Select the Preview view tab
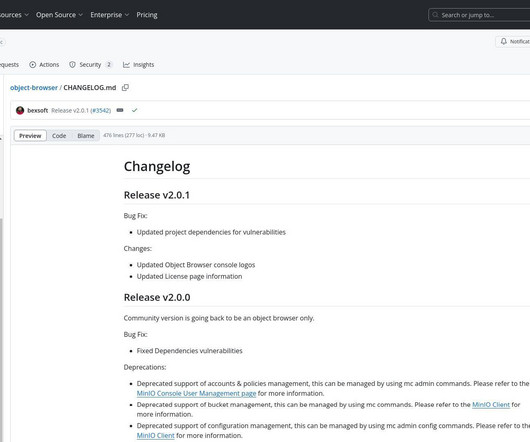 (30, 136)
